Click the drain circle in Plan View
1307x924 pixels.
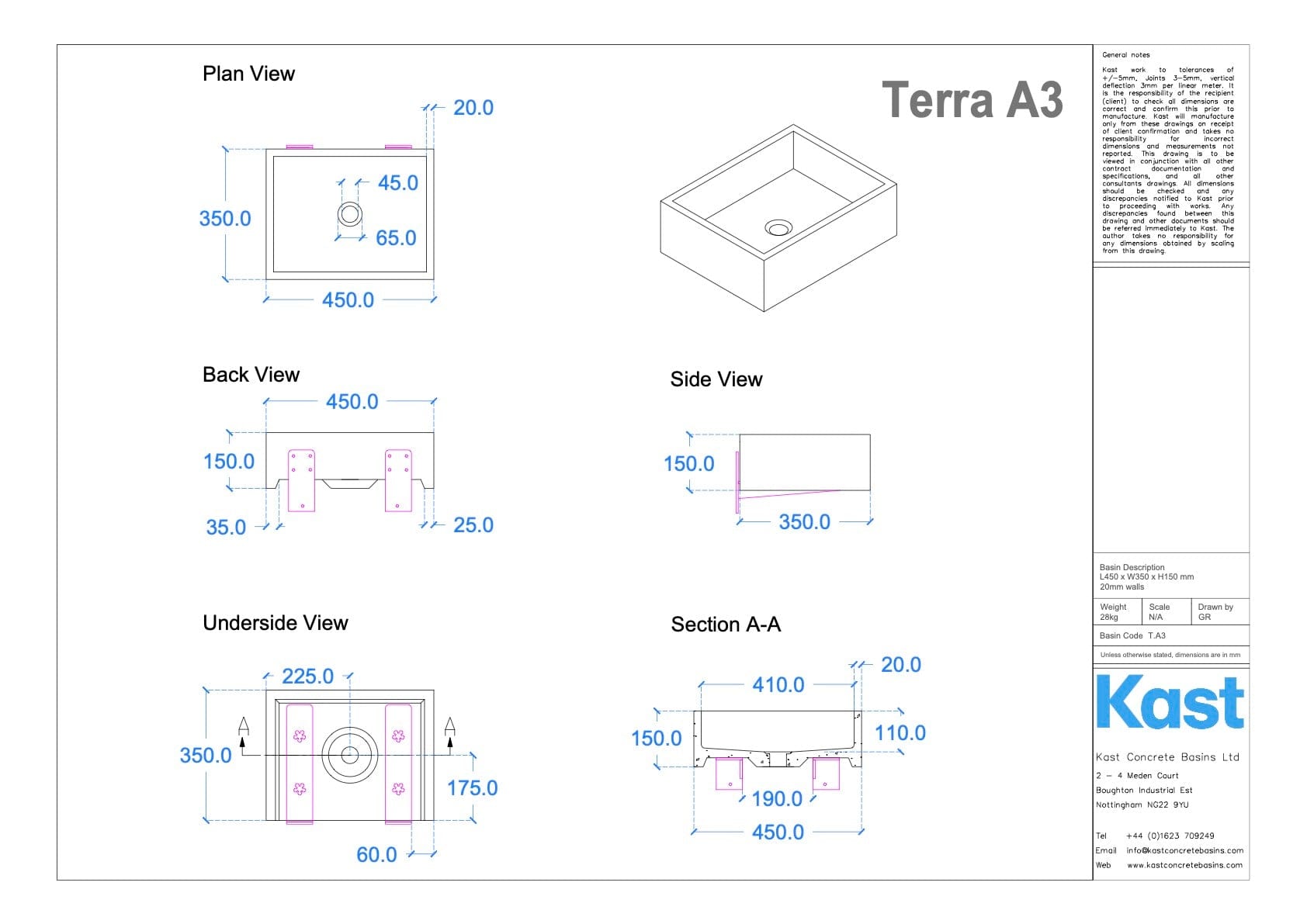point(350,213)
